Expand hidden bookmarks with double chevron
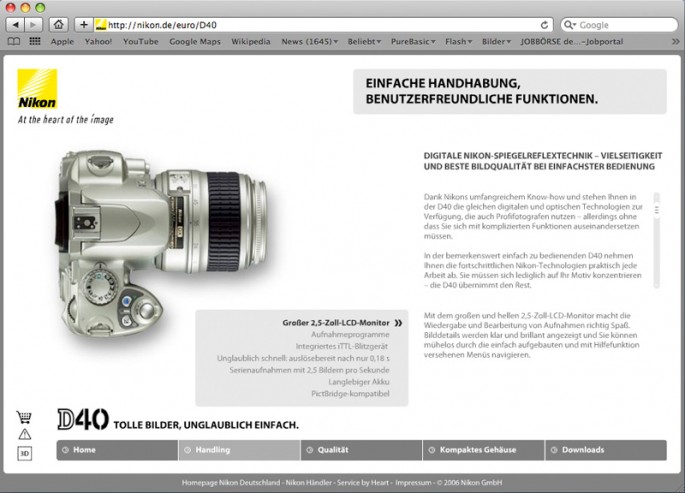 pyautogui.click(x=675, y=41)
